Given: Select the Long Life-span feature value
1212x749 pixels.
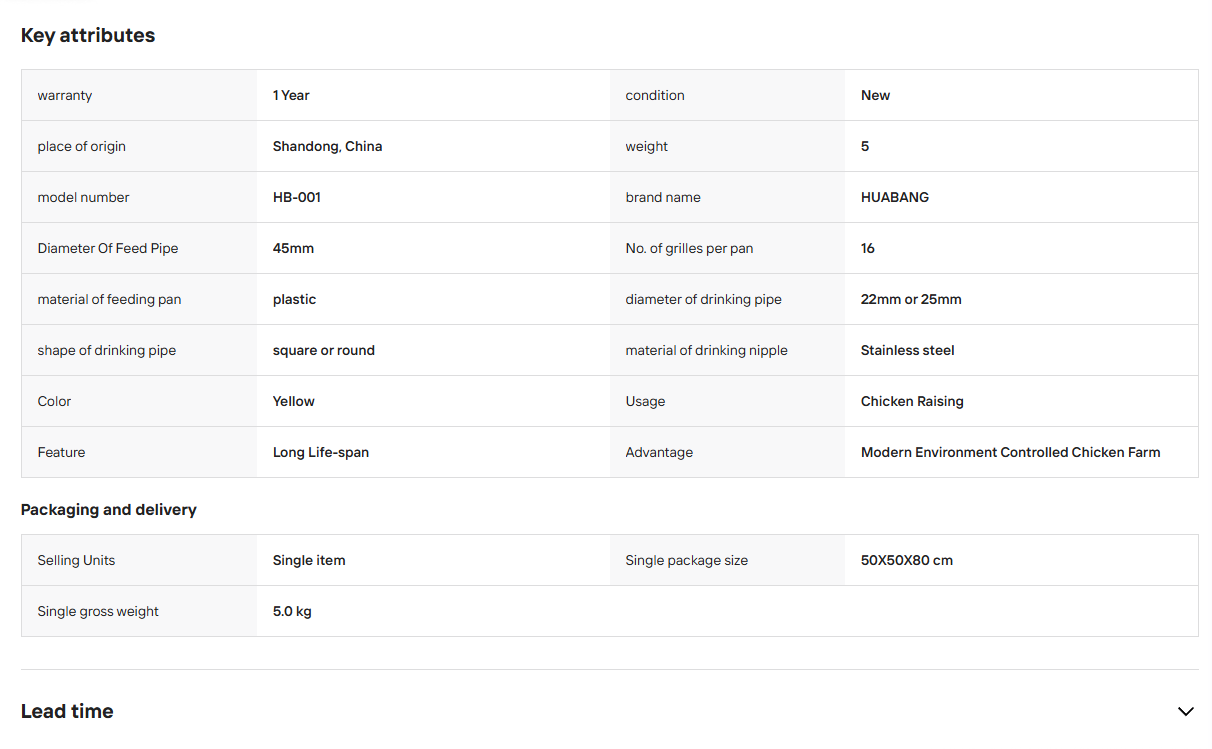Looking at the screenshot, I should 321,452.
